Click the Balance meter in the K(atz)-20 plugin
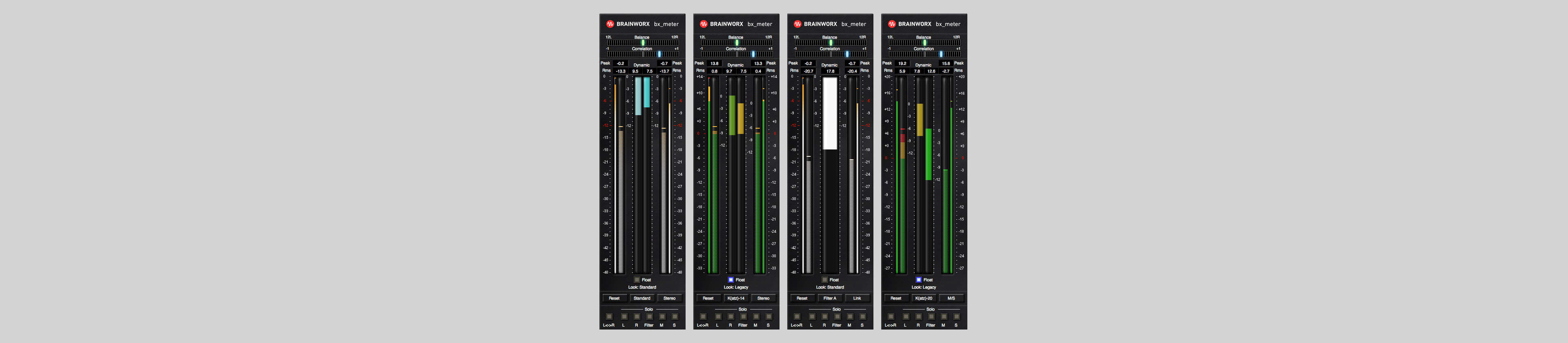The height and width of the screenshot is (343, 1568). 924,42
